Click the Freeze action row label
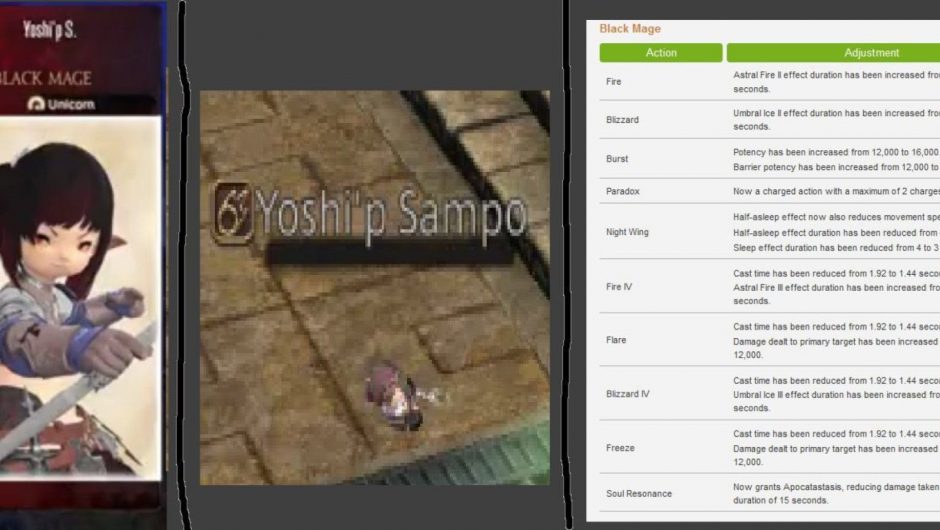This screenshot has width=940, height=530. (620, 448)
